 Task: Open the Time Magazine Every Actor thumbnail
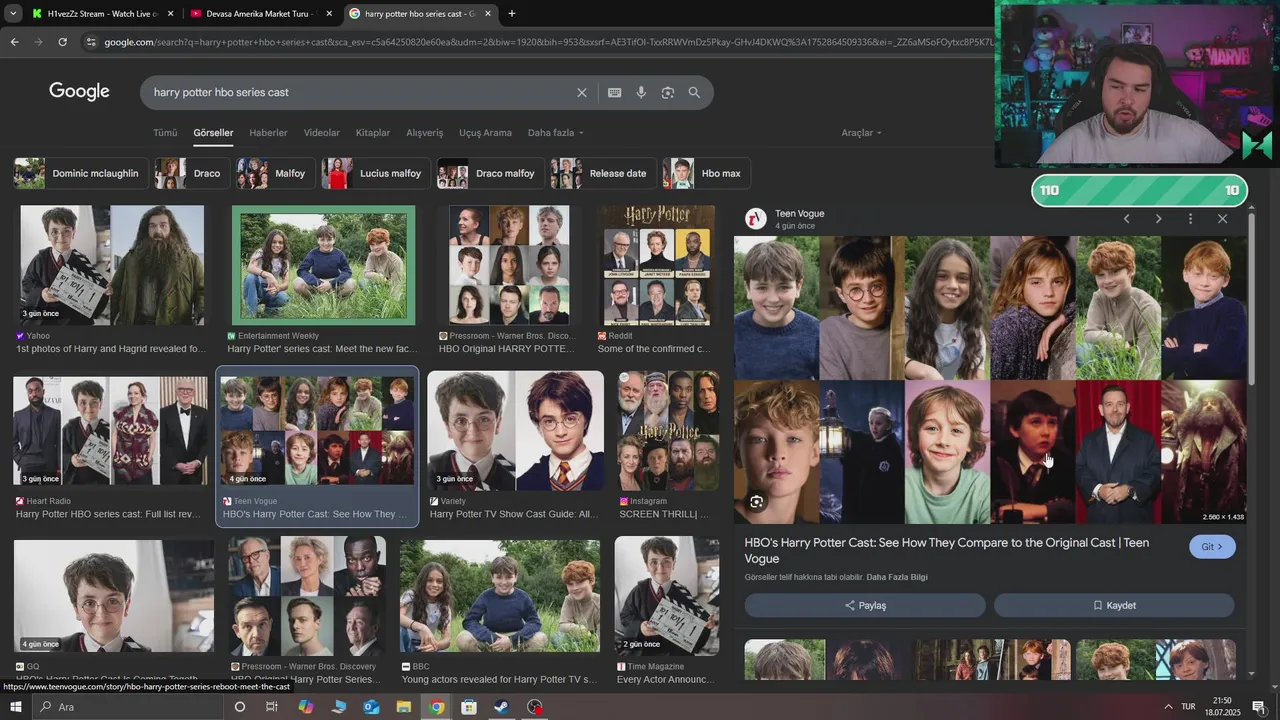point(667,596)
